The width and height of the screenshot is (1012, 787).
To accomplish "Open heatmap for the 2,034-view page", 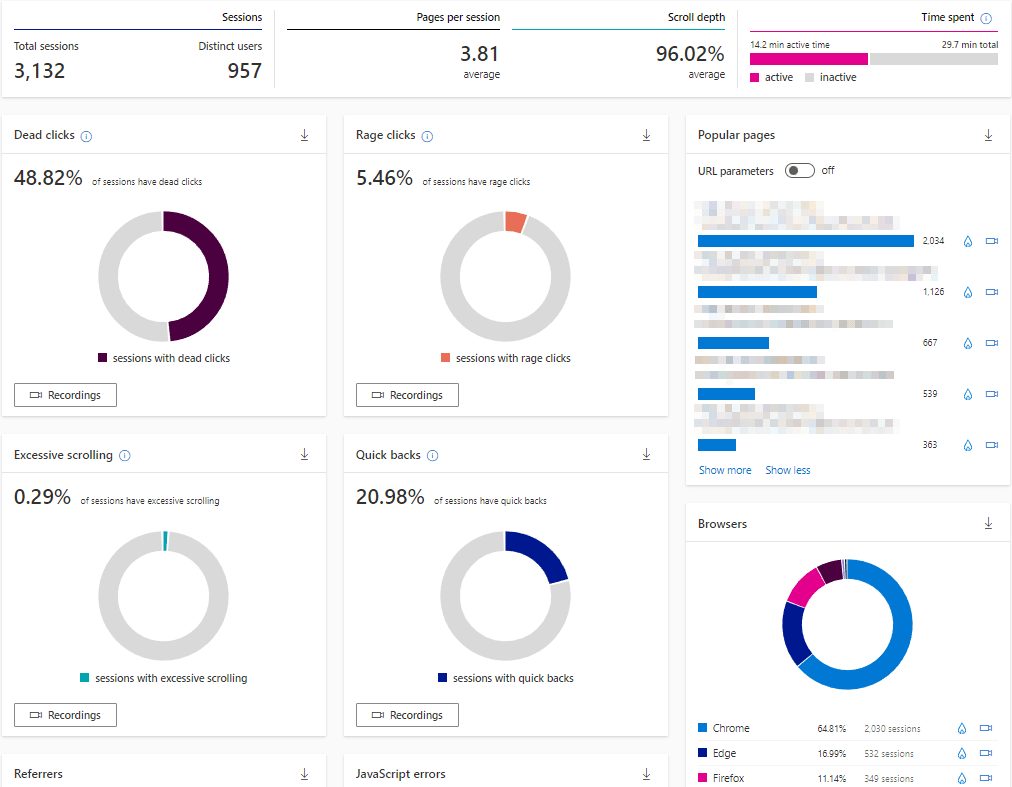I will (967, 241).
